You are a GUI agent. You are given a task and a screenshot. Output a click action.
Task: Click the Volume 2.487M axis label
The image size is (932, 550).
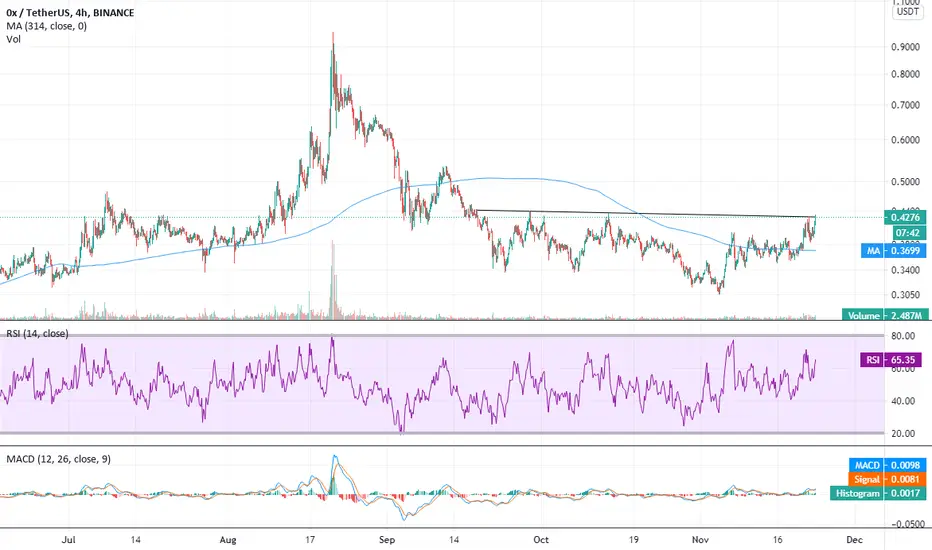coord(884,315)
